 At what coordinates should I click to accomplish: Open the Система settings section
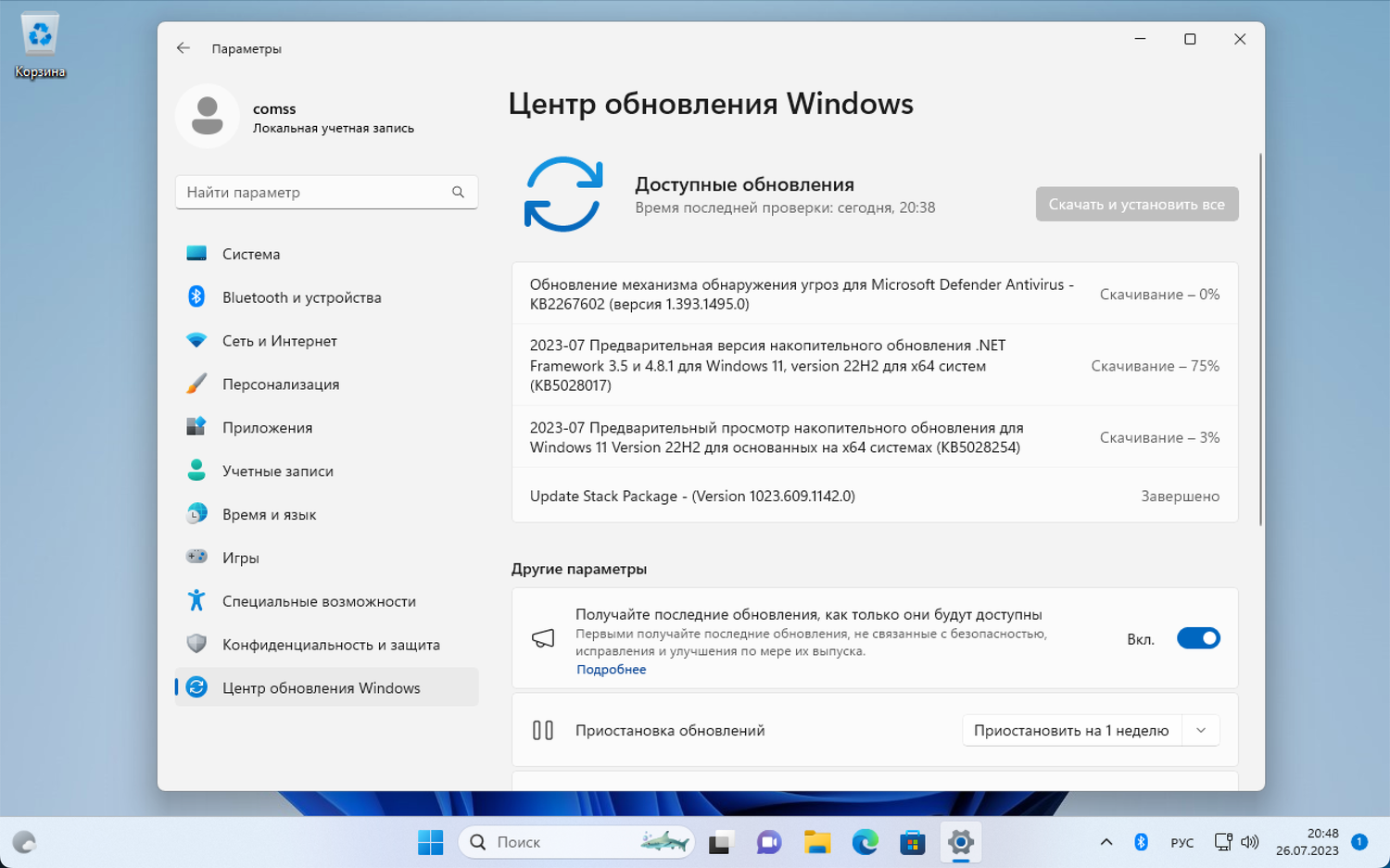(326, 253)
